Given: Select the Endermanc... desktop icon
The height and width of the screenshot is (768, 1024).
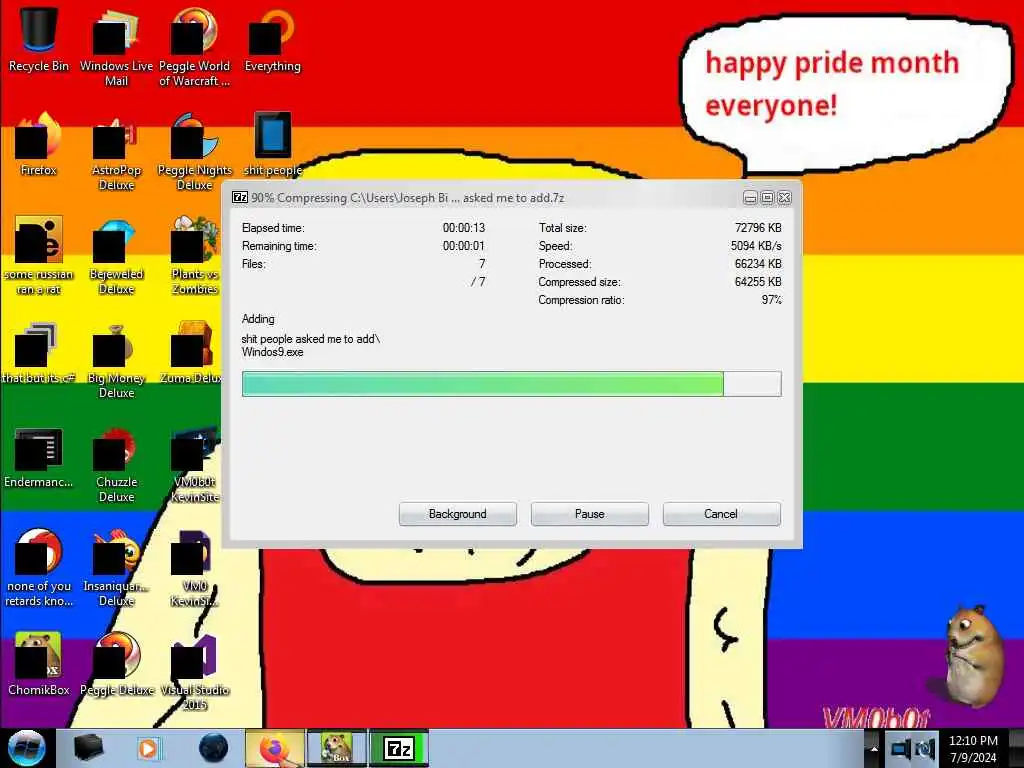Looking at the screenshot, I should point(39,456).
